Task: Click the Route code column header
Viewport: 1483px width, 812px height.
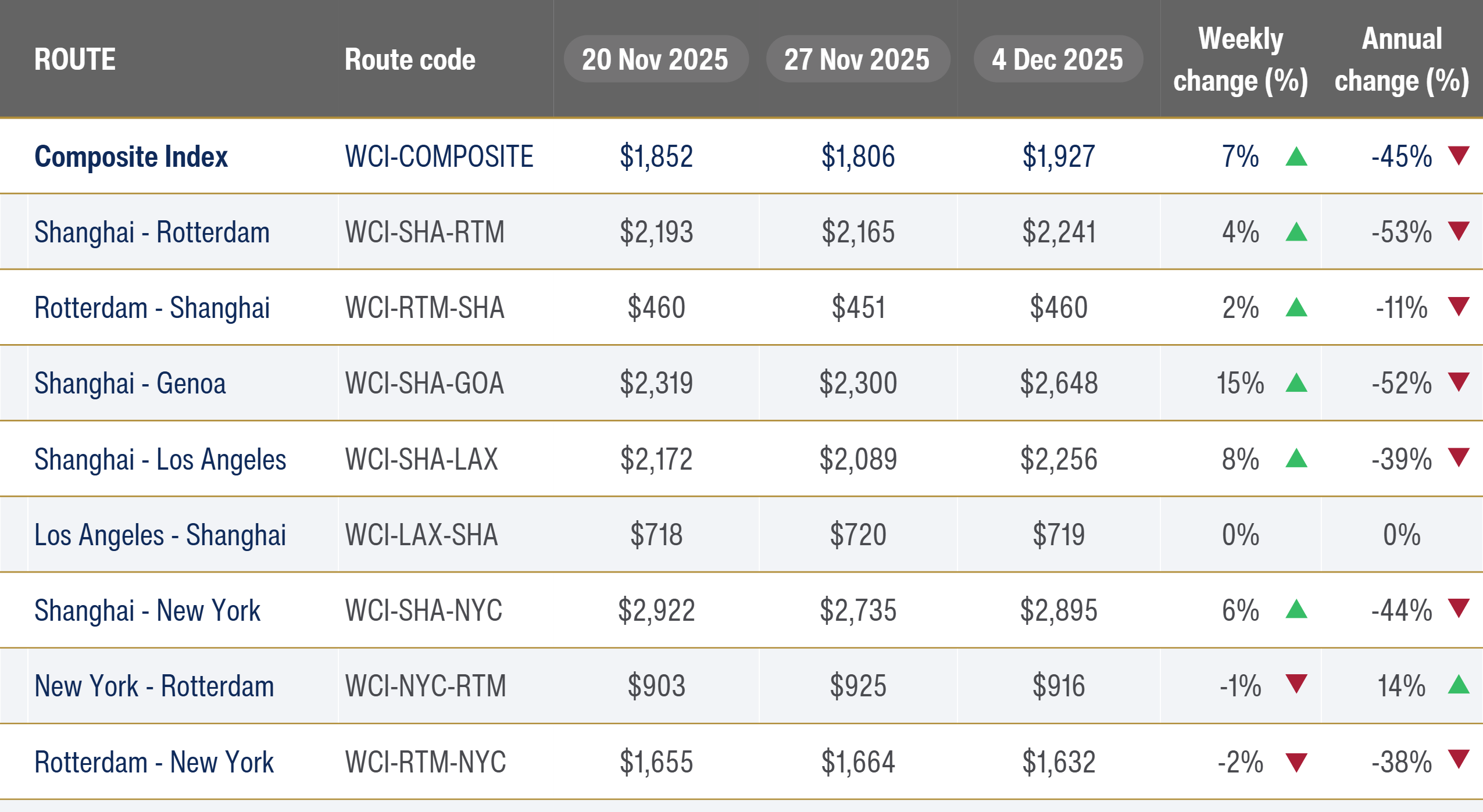Action: pos(410,59)
